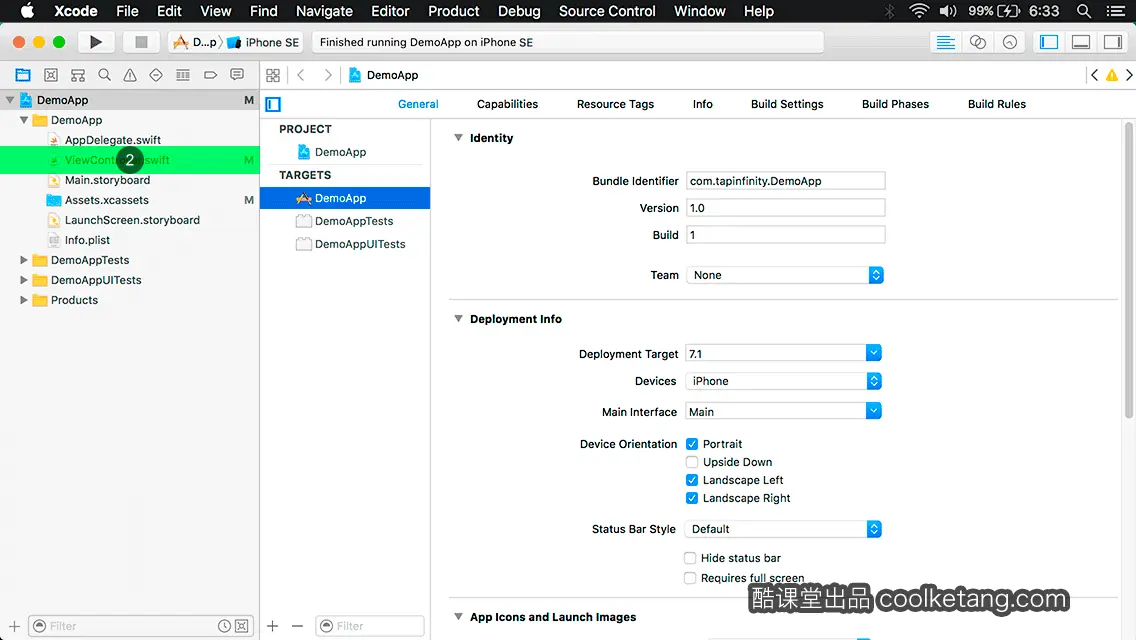Open the related items grid menu
Image resolution: width=1136 pixels, height=640 pixels.
[x=273, y=75]
